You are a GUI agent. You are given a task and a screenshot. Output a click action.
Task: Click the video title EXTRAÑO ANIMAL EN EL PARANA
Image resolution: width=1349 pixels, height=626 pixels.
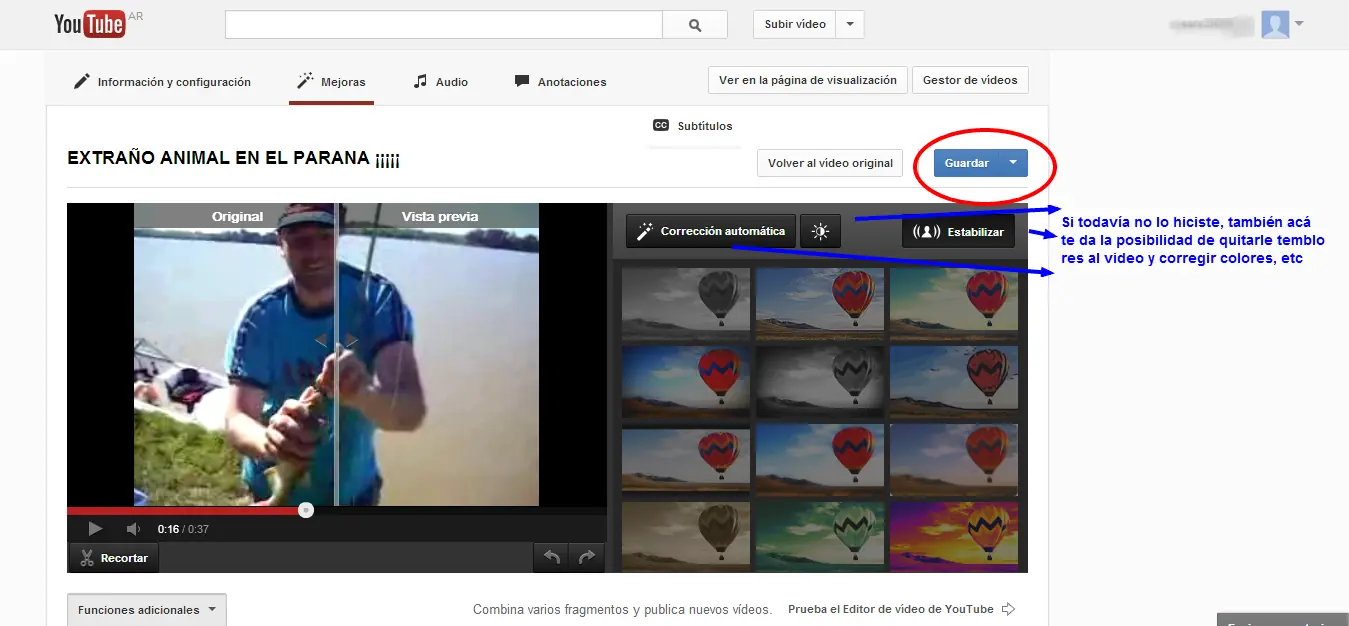coord(233,159)
